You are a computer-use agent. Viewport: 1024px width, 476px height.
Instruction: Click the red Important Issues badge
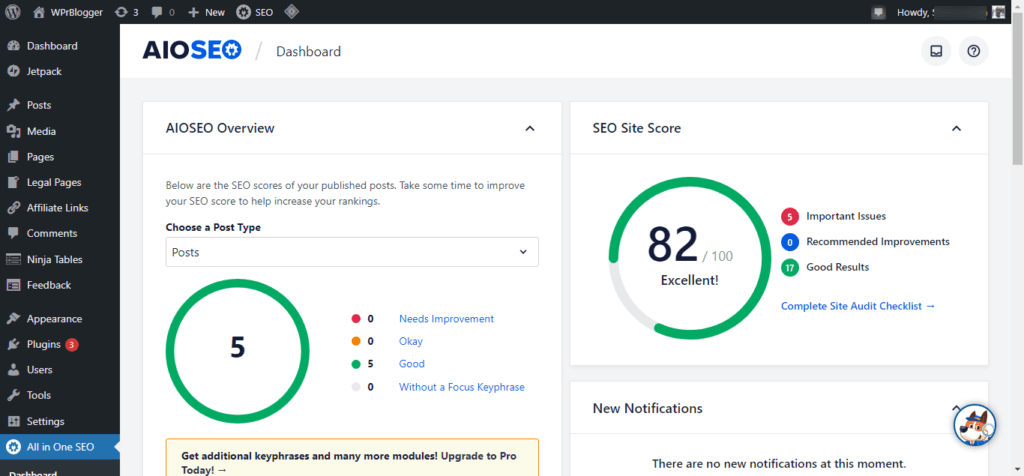pyautogui.click(x=790, y=216)
